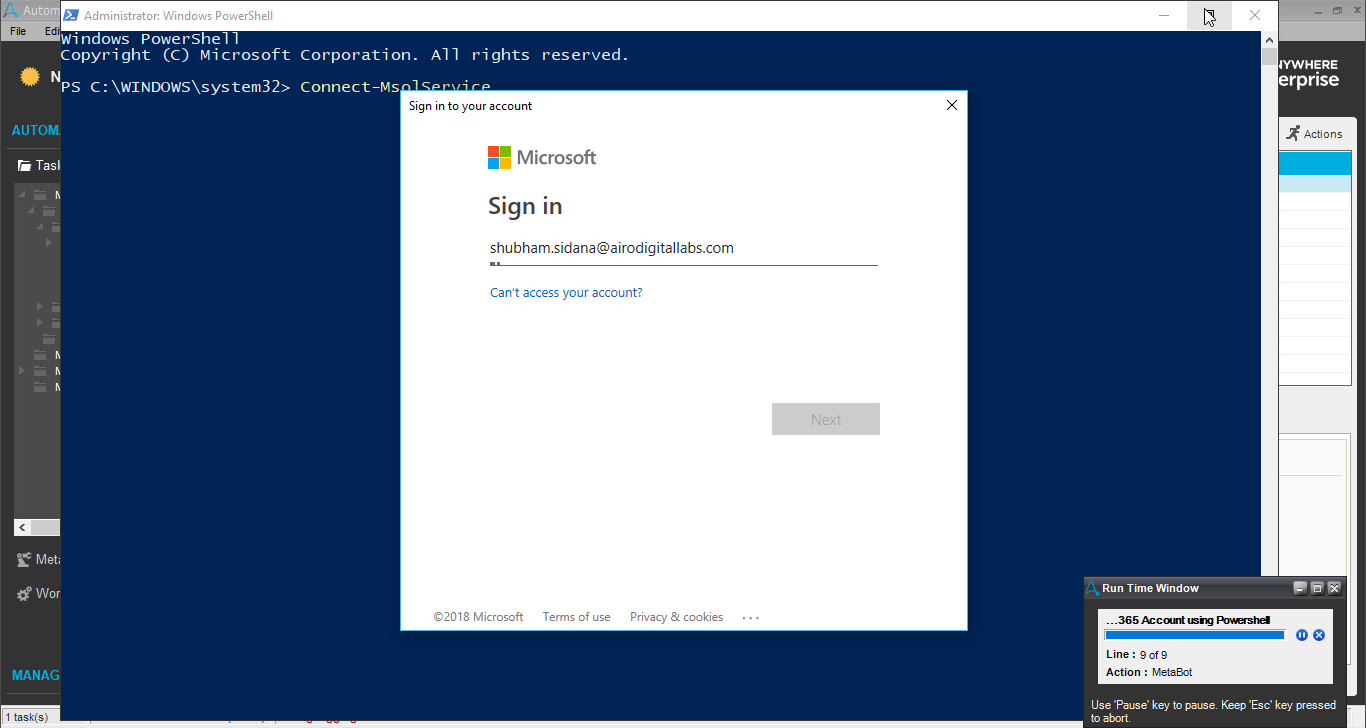This screenshot has width=1366, height=728.
Task: Open the three-dot more options in sign-in footer
Action: (x=751, y=618)
